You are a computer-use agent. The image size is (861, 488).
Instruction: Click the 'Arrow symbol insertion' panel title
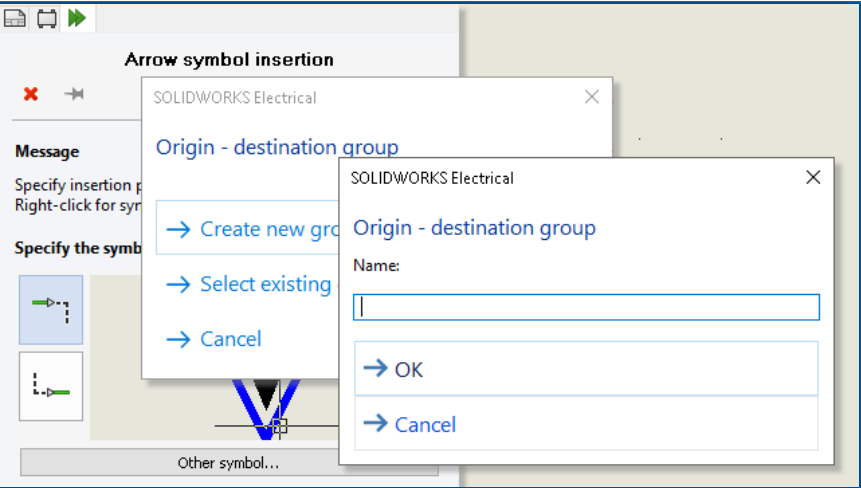pyautogui.click(x=229, y=59)
